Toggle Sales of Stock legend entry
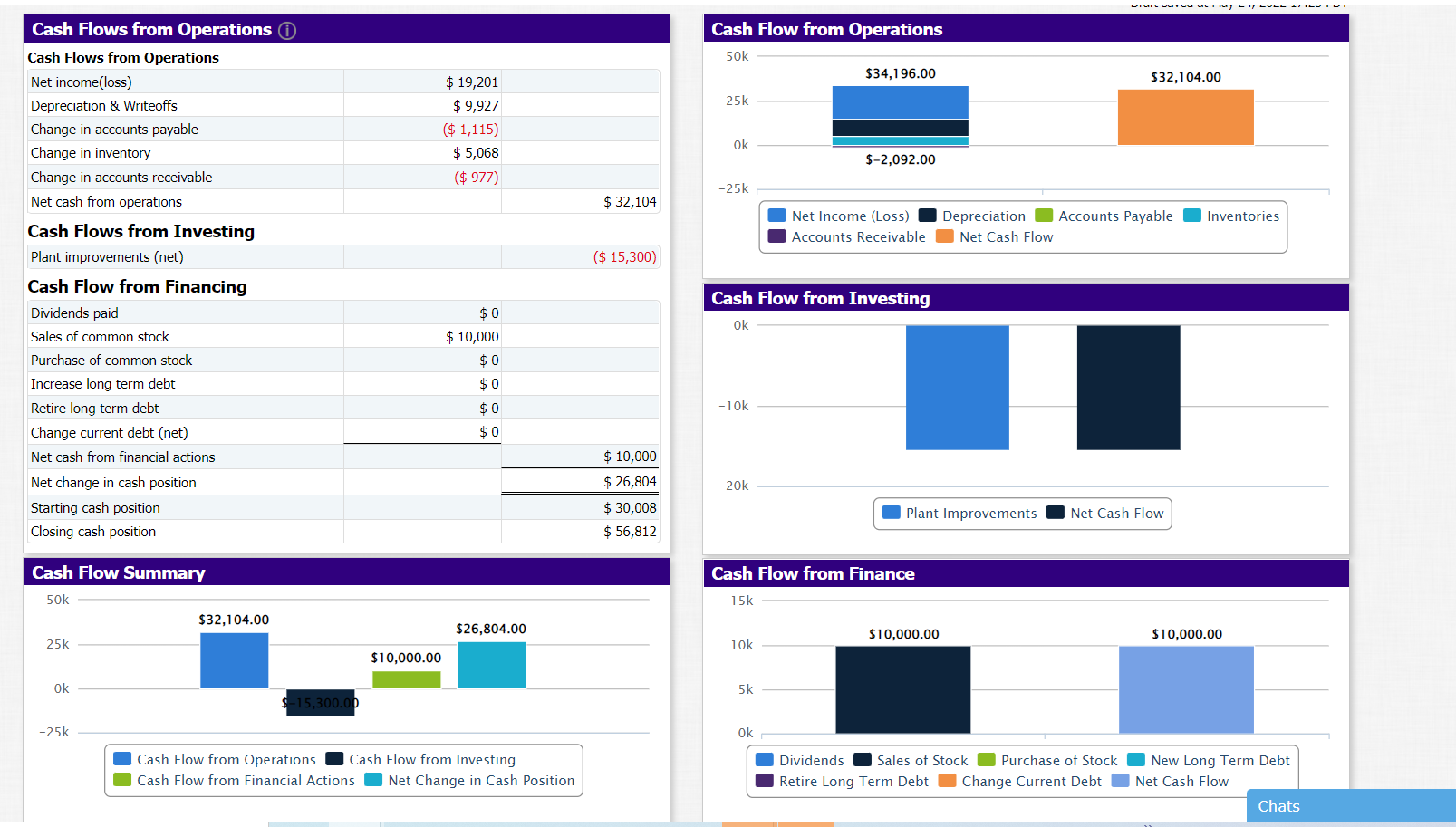Viewport: 1456px width, 827px height. click(911, 760)
